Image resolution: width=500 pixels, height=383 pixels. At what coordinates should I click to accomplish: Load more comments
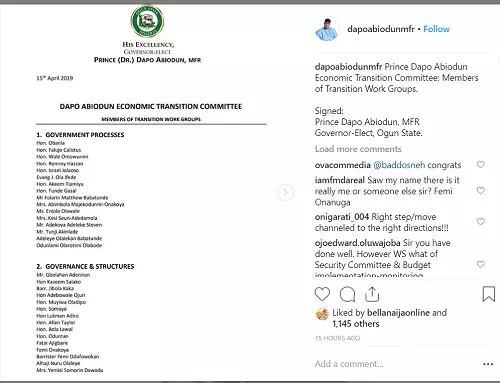[x=358, y=149]
